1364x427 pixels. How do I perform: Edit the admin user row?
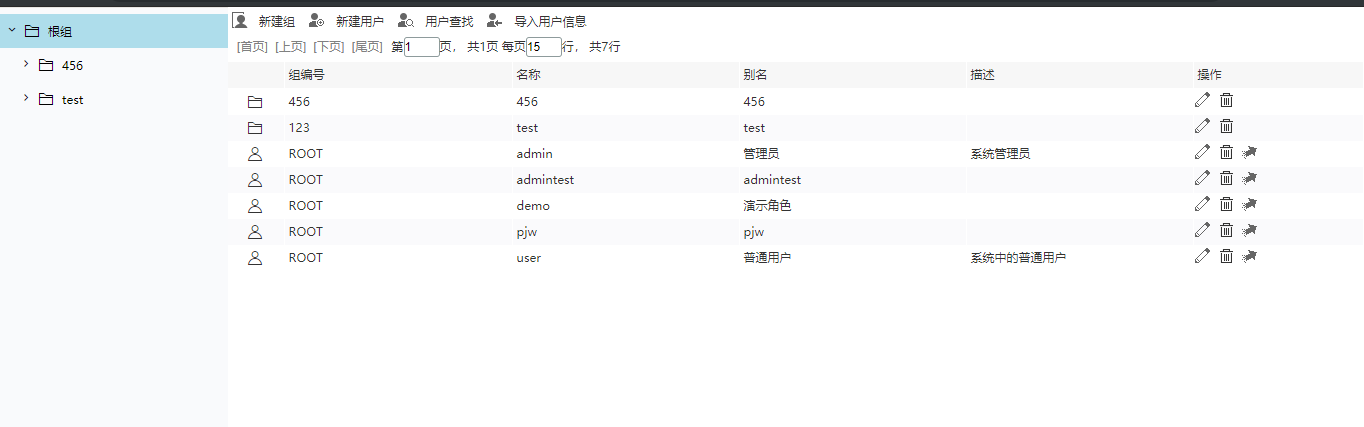pyautogui.click(x=1202, y=152)
